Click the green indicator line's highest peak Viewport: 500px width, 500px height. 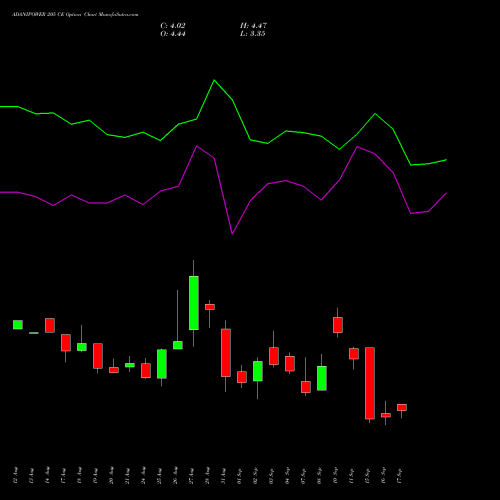click(x=214, y=80)
